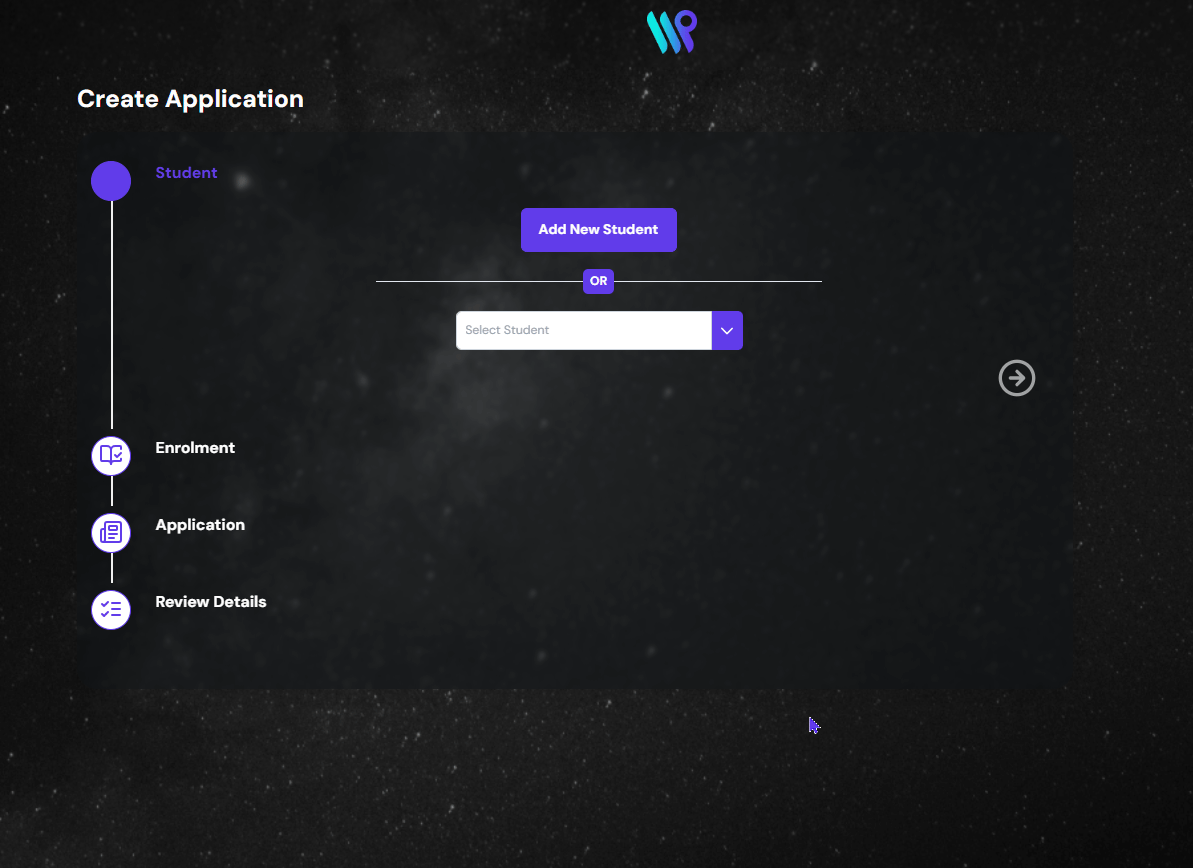
Task: Click connector between Application and Review Details
Action: coord(111,570)
